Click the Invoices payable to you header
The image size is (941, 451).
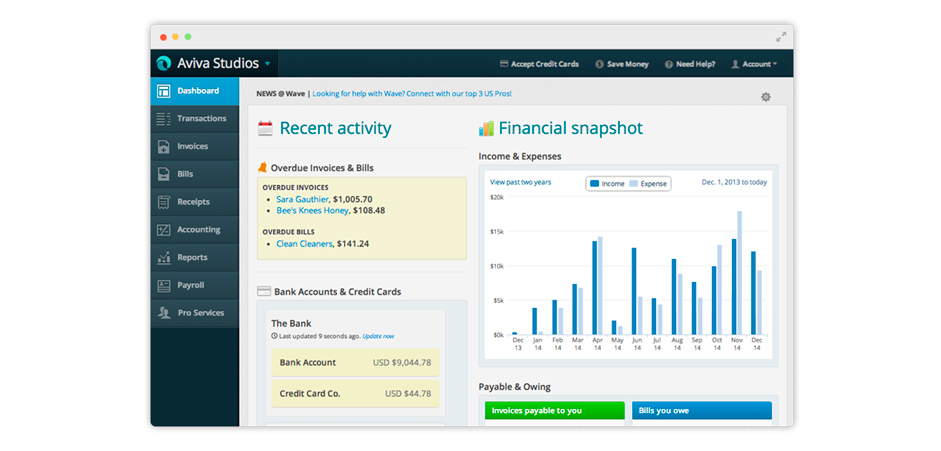click(555, 411)
